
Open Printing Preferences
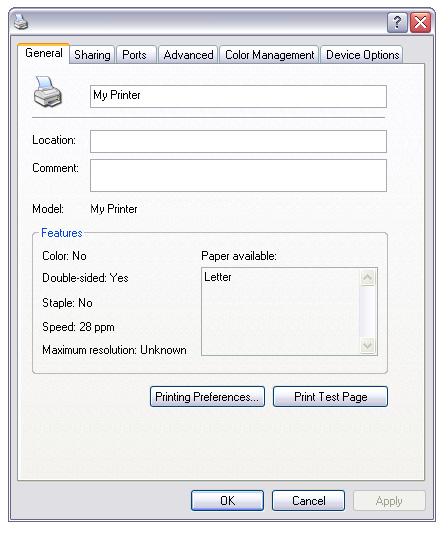tap(207, 397)
